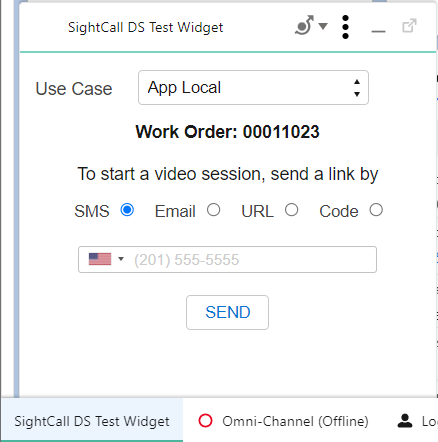Open SightCall DS Test Widget utility bar tab
This screenshot has width=438, height=442.
92,421
